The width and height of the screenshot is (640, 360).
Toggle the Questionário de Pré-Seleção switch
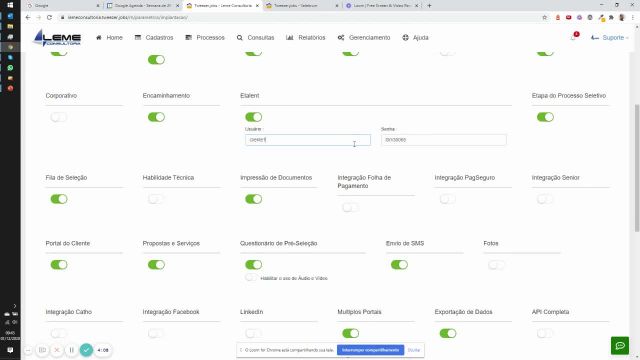click(x=253, y=265)
